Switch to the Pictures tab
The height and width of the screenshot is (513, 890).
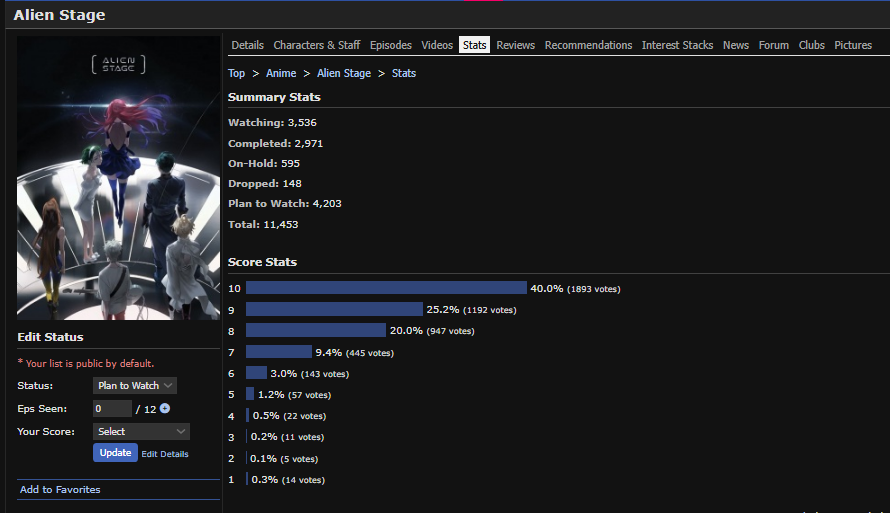point(853,45)
